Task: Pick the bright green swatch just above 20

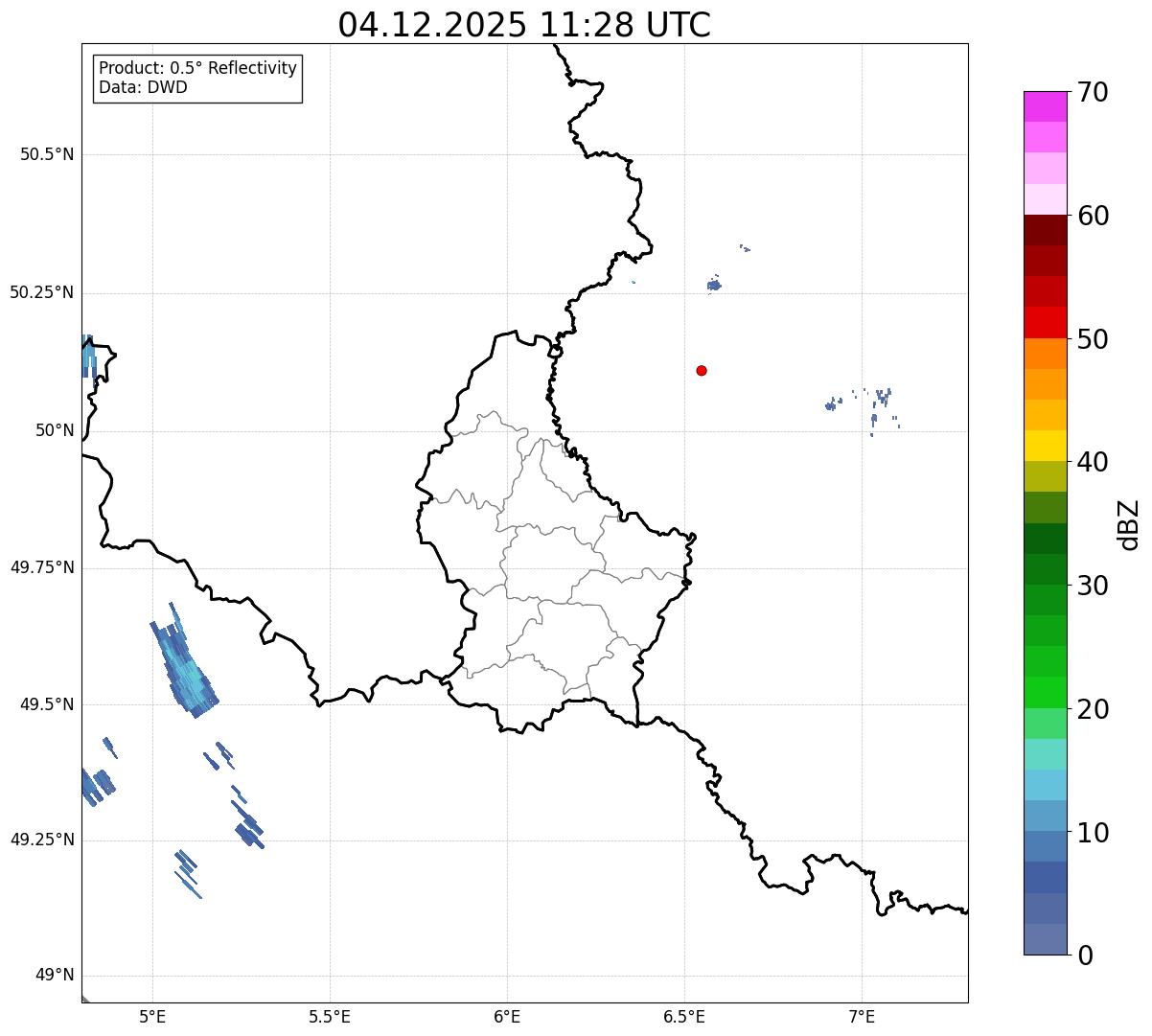Action: pos(1045,693)
